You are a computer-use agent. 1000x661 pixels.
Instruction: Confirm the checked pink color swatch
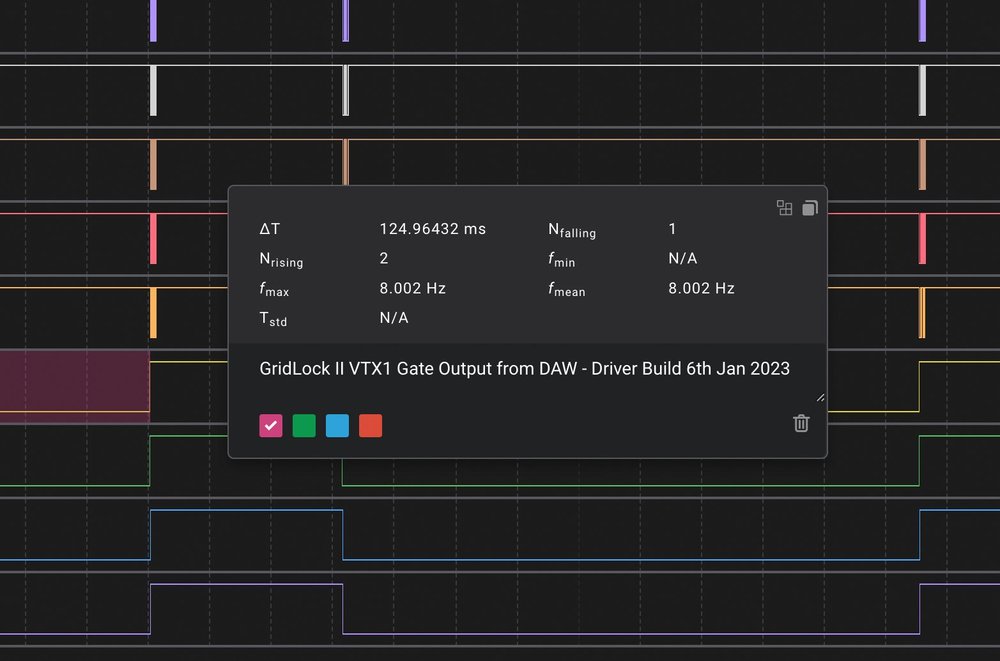271,425
